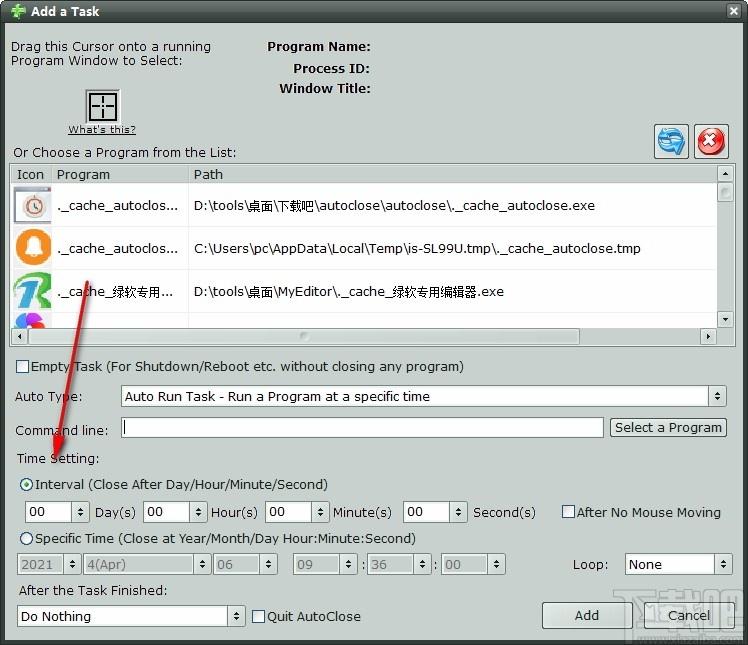Click the Path column header
Image resolution: width=748 pixels, height=645 pixels.
click(x=452, y=175)
